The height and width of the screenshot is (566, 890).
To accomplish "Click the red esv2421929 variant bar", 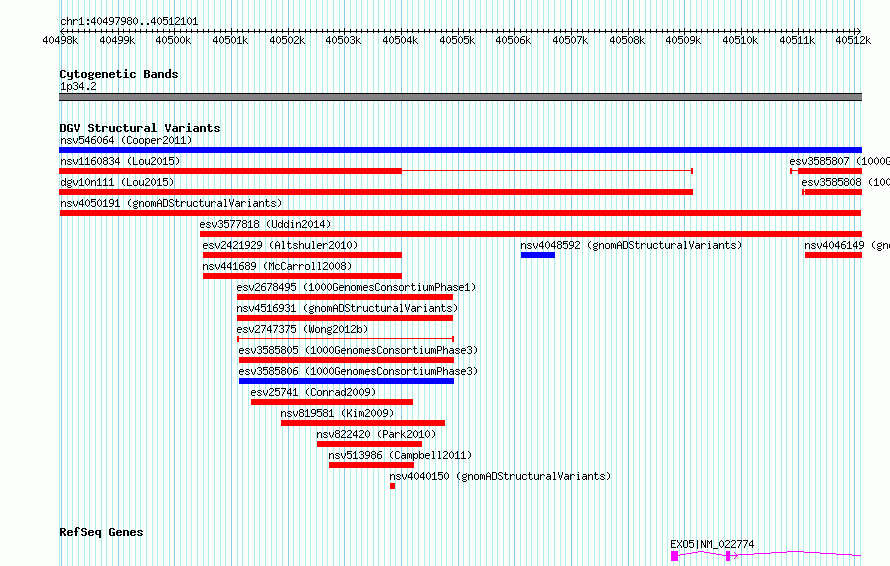I will point(303,255).
